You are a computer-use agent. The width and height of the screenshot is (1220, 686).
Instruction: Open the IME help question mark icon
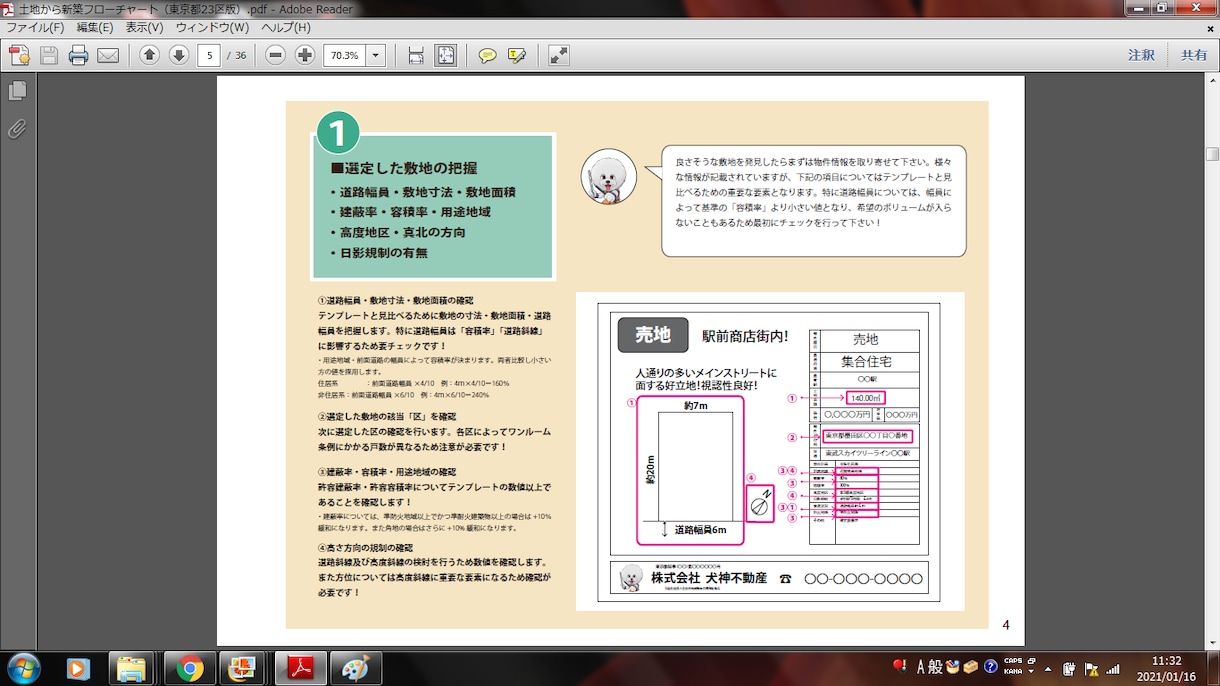click(x=990, y=667)
